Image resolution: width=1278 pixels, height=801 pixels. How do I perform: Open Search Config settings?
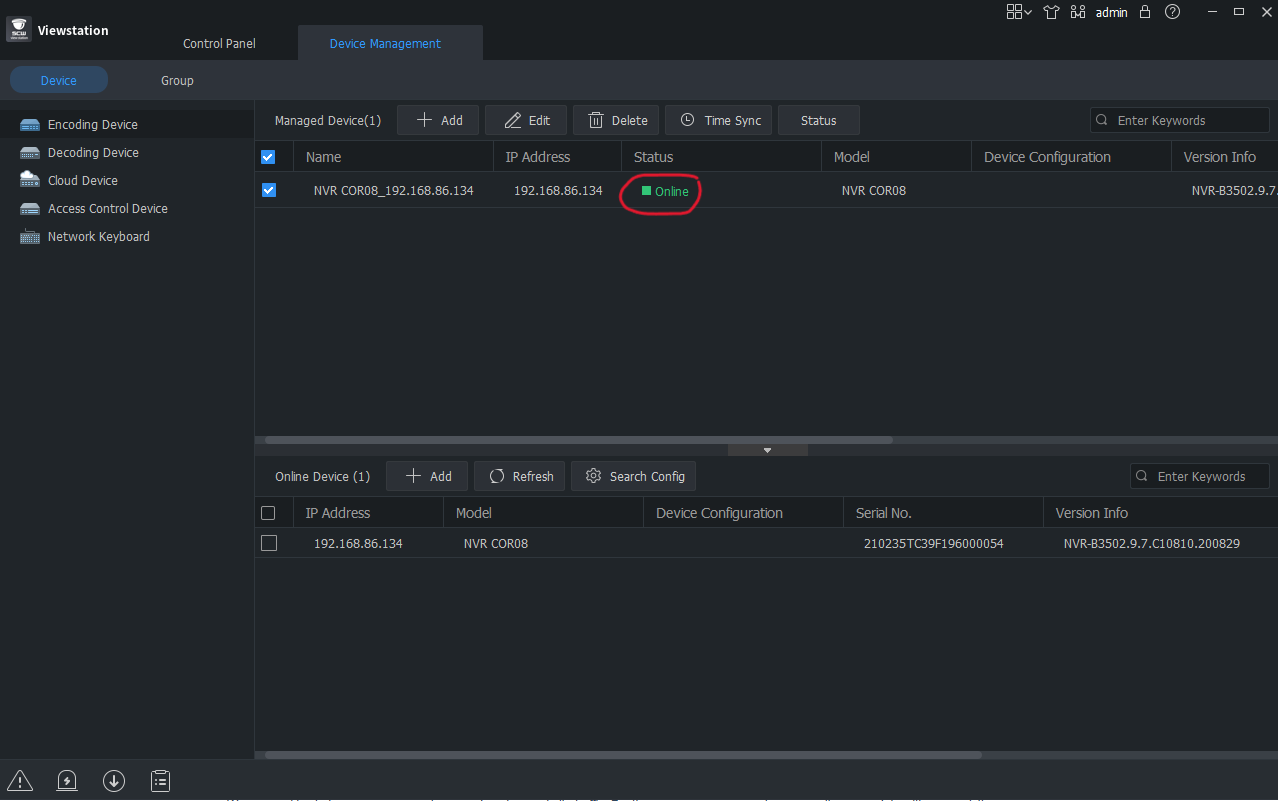pos(633,476)
